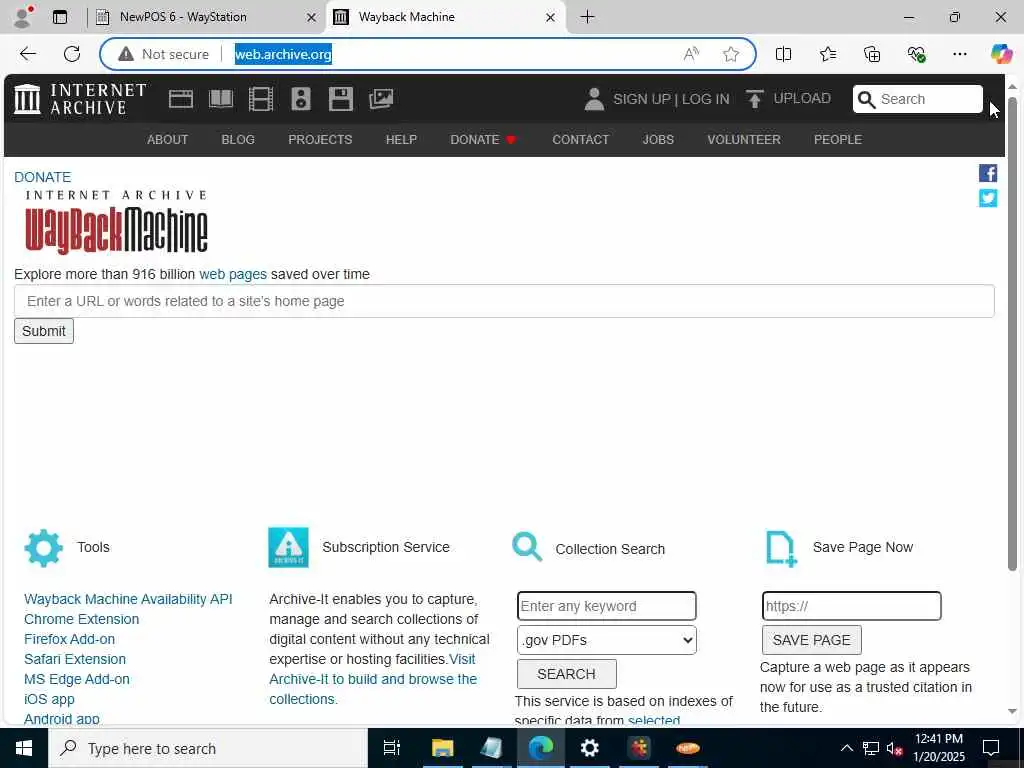
Task: Open the HELP menu item
Action: (401, 140)
